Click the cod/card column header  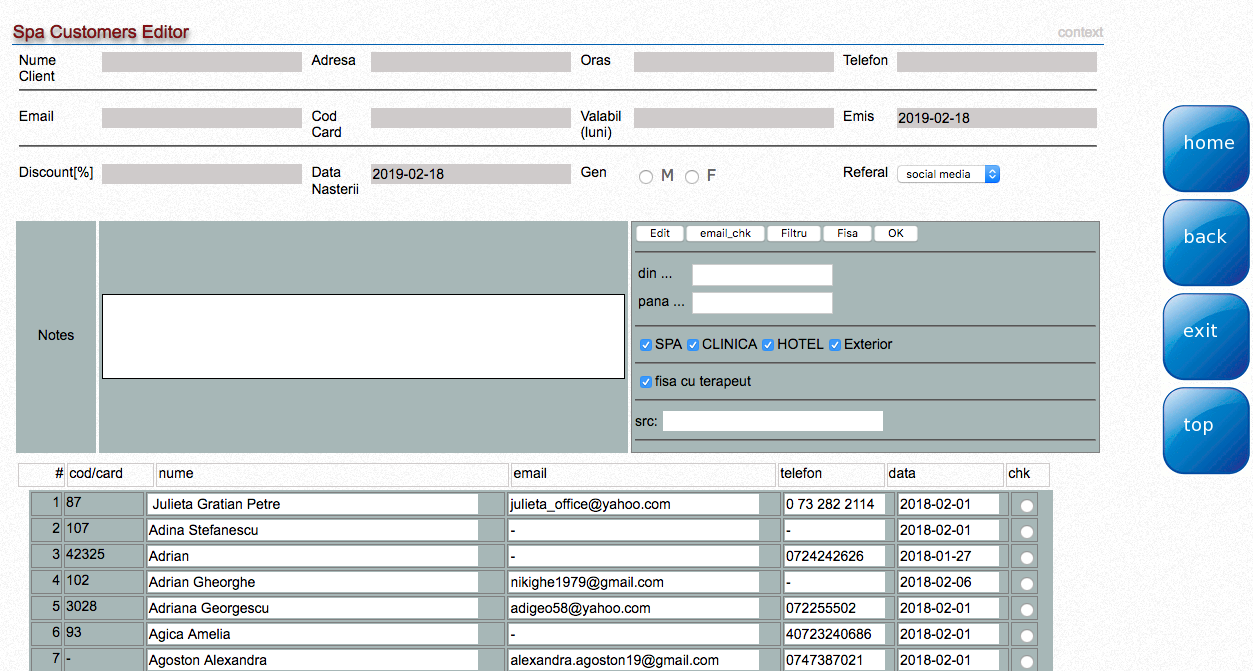110,474
